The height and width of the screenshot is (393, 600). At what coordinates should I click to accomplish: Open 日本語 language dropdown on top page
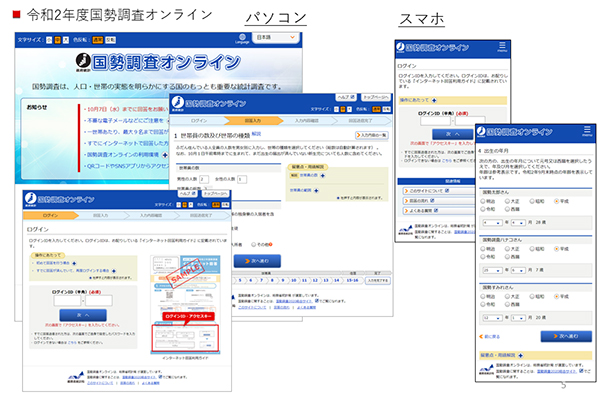[276, 37]
